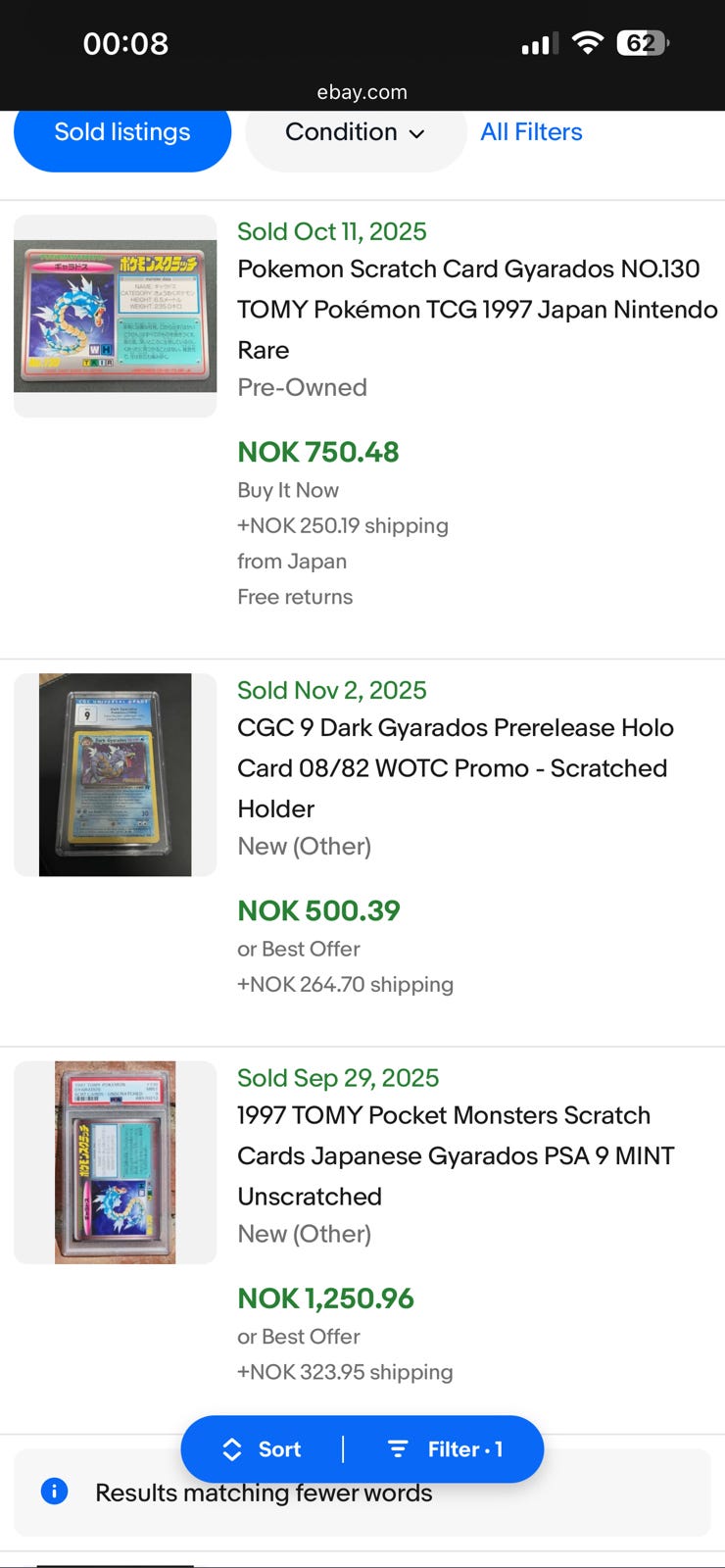Tap the battery level indicator

tap(643, 43)
